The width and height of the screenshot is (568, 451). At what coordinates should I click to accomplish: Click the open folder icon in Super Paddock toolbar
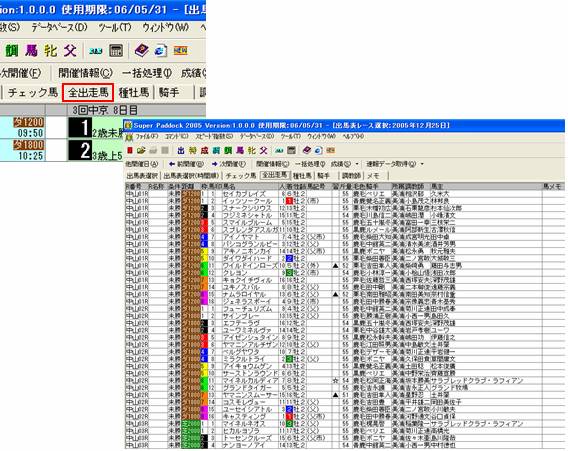141,151
